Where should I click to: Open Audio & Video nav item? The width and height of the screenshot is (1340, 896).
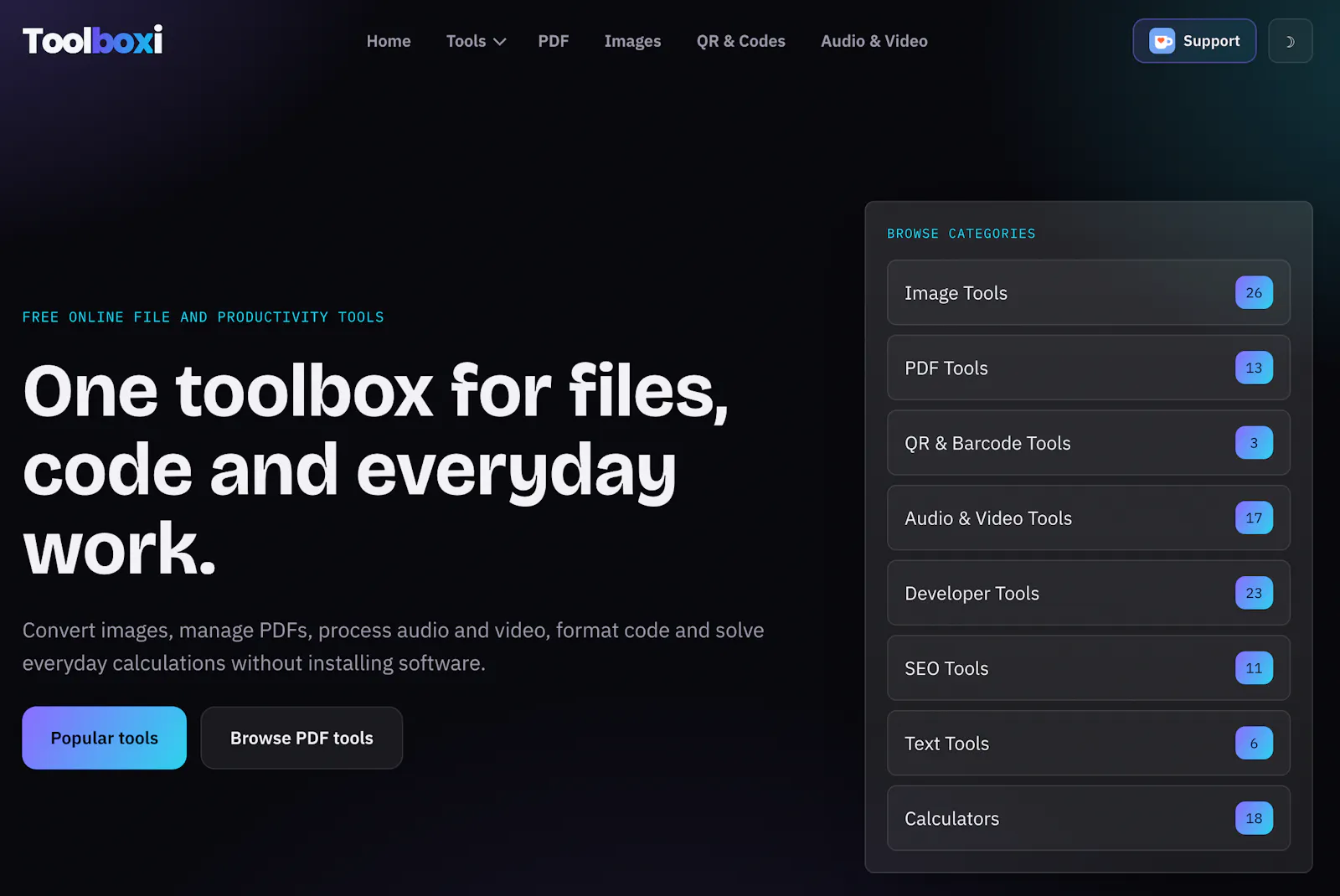click(874, 41)
